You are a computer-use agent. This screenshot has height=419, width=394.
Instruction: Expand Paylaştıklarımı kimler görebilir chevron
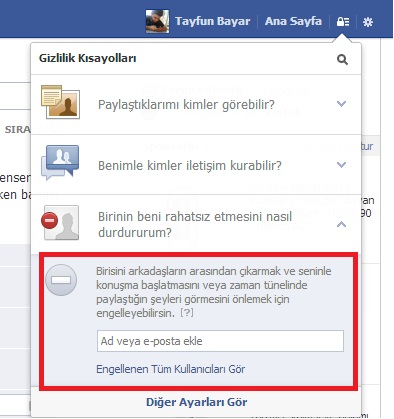pyautogui.click(x=341, y=104)
